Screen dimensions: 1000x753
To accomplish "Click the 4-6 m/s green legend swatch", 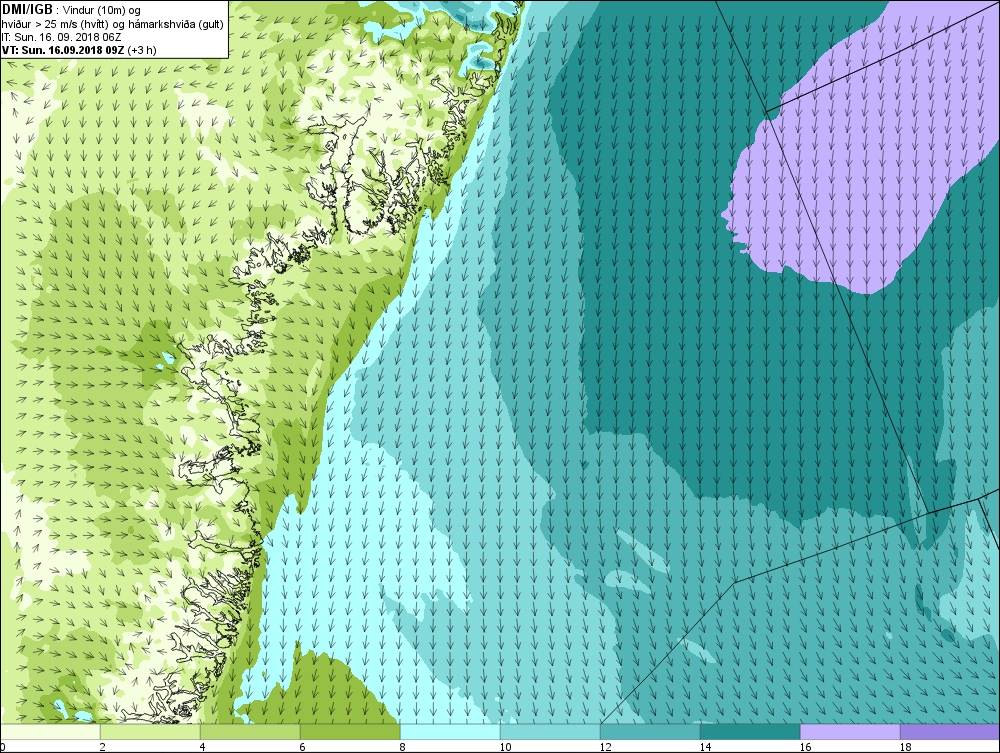I will pyautogui.click(x=250, y=732).
